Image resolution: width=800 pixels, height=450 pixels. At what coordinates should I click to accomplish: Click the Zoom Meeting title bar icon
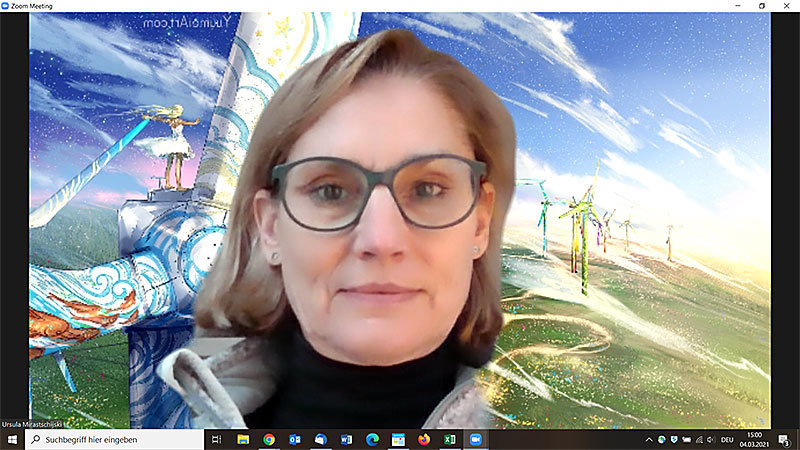pyautogui.click(x=5, y=6)
